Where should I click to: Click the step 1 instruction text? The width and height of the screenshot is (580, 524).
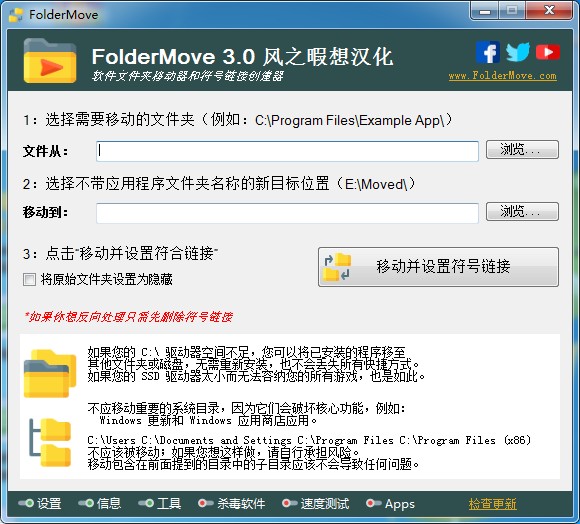(237, 120)
